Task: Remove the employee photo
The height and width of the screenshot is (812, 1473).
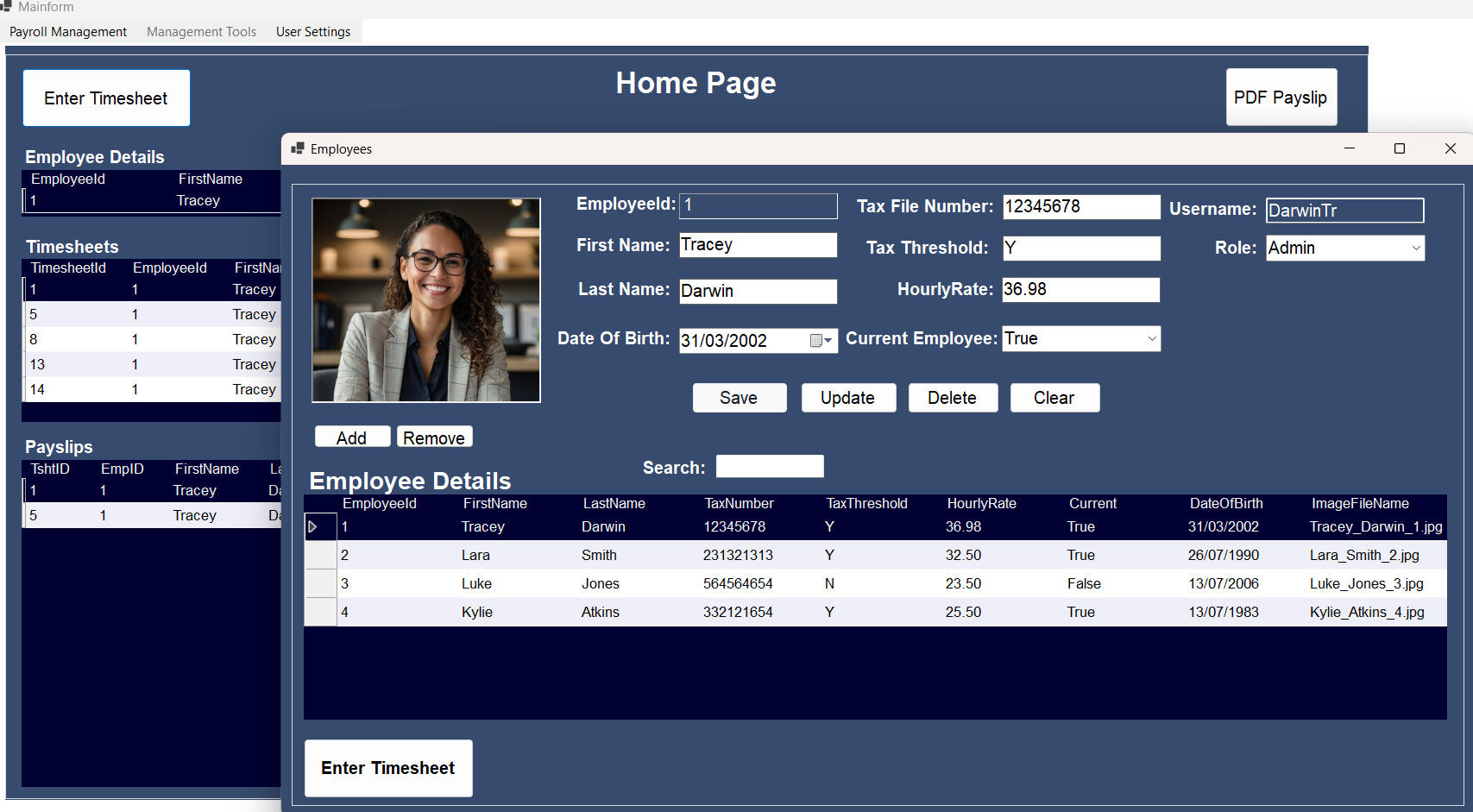Action: (x=434, y=437)
